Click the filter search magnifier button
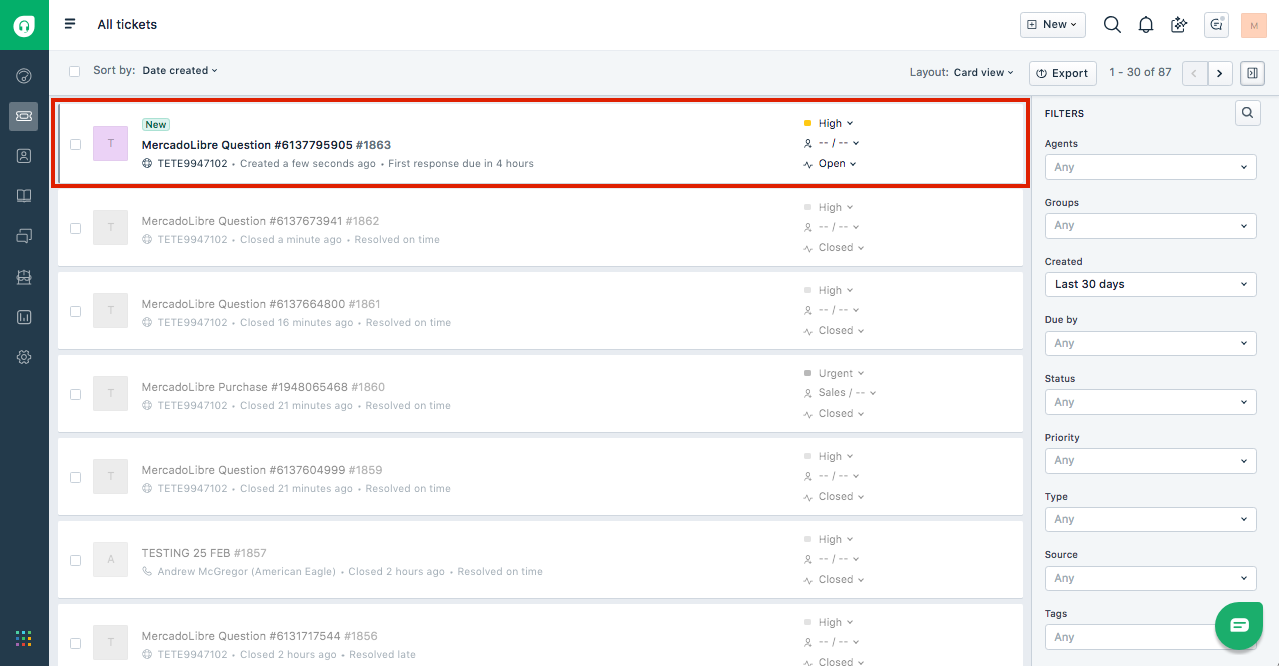 pyautogui.click(x=1247, y=113)
